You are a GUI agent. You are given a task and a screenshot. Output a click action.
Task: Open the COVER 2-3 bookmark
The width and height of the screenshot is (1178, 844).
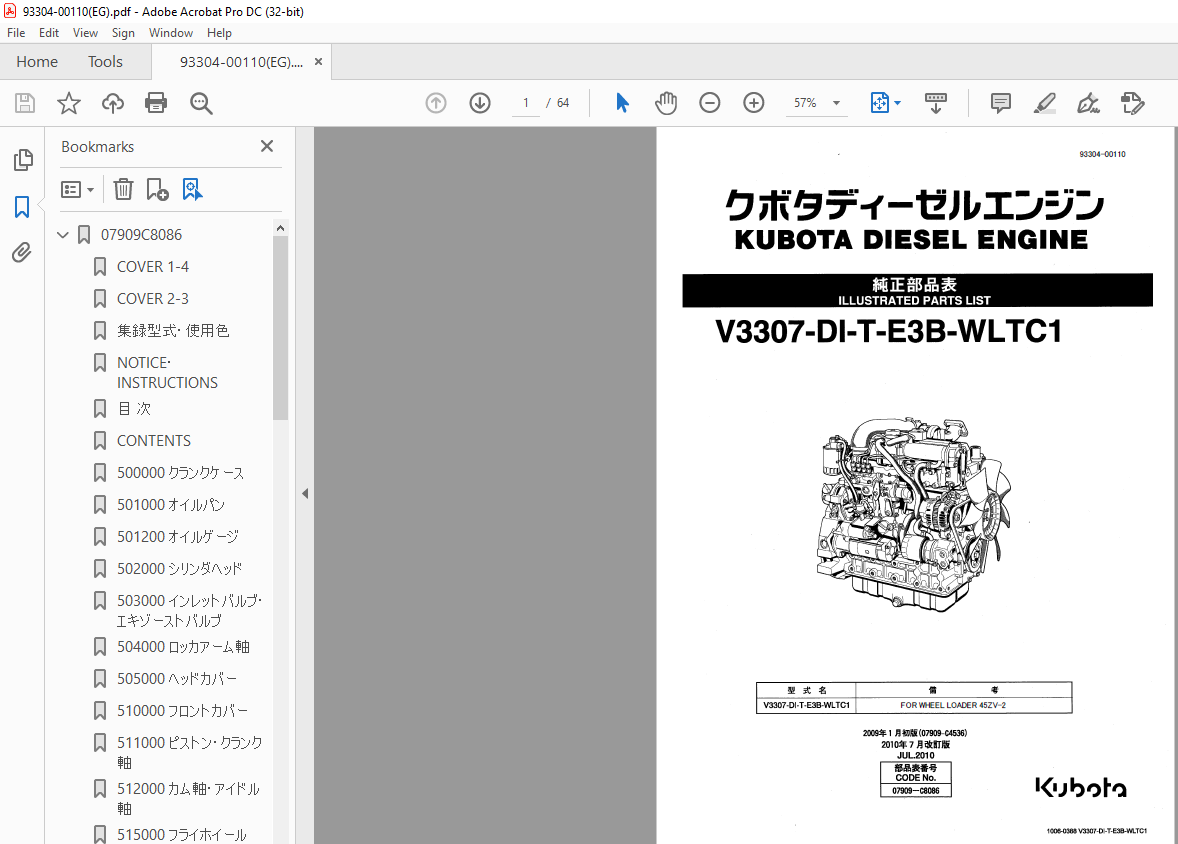pyautogui.click(x=153, y=298)
